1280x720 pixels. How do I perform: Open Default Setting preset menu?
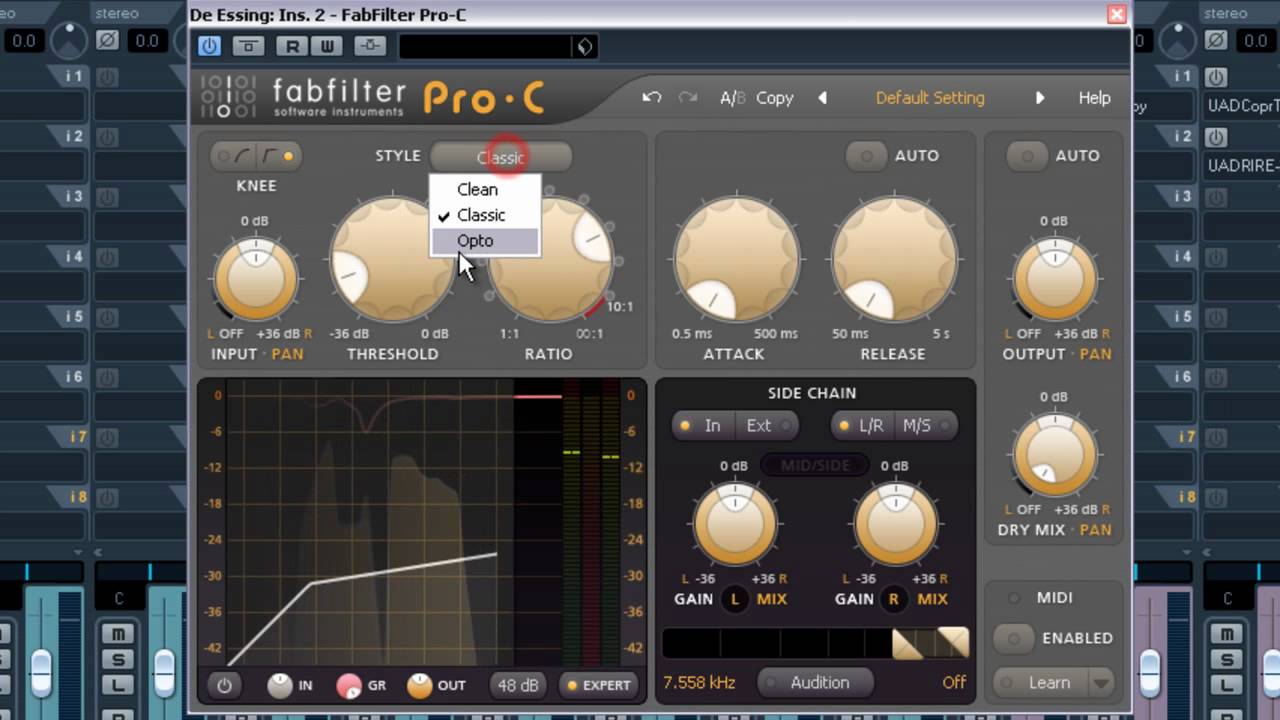930,98
